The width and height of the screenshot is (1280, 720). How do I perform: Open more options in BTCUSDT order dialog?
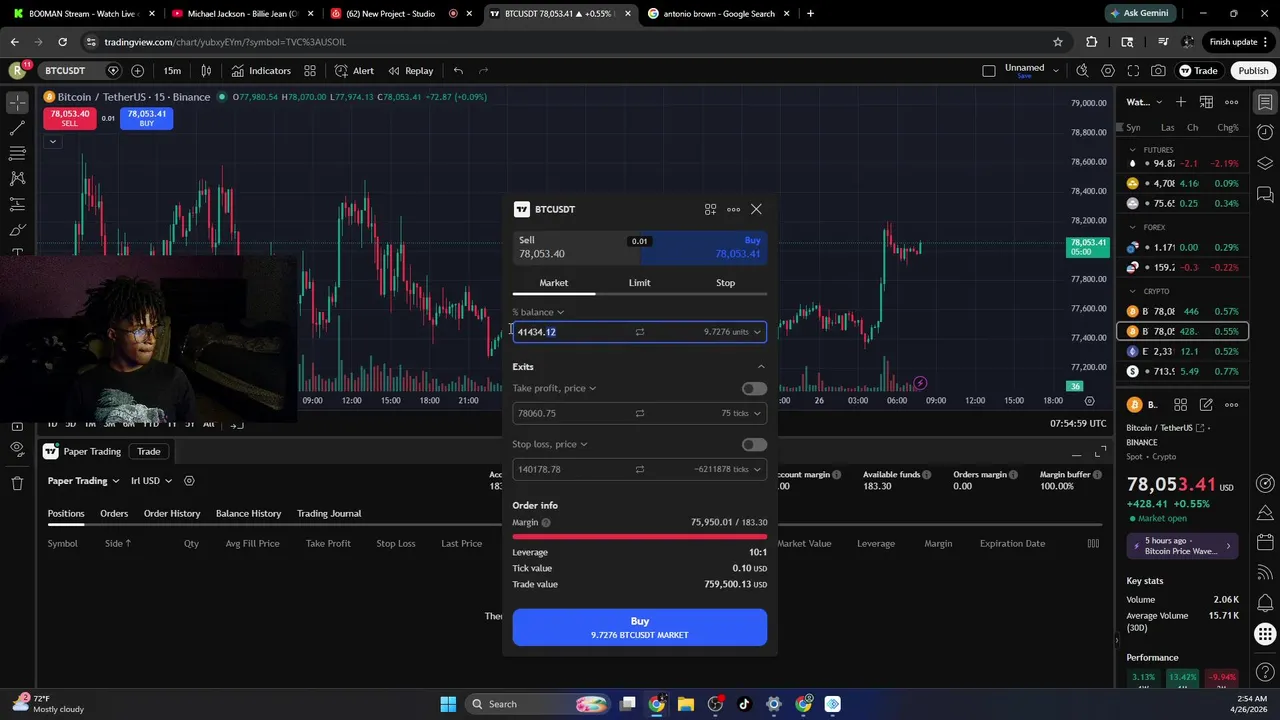(733, 209)
